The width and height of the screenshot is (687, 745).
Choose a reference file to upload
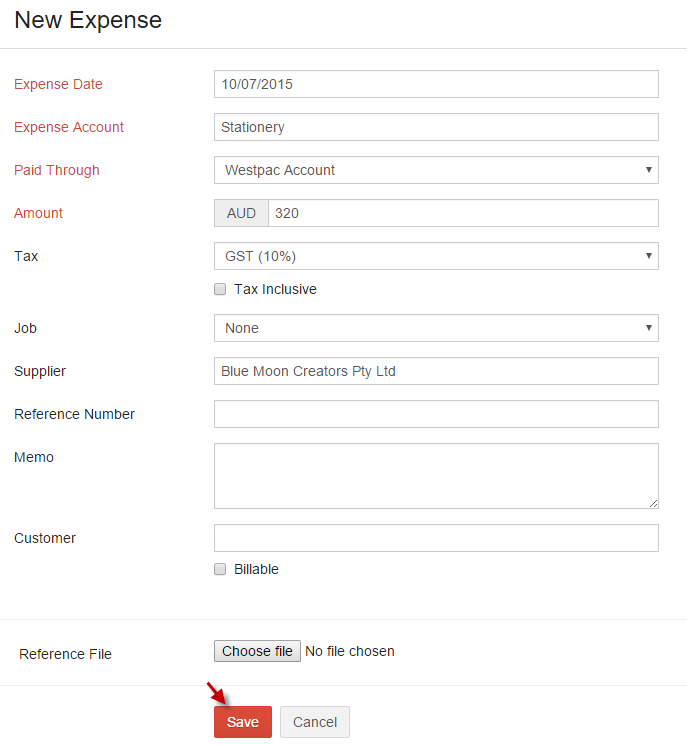coord(257,651)
